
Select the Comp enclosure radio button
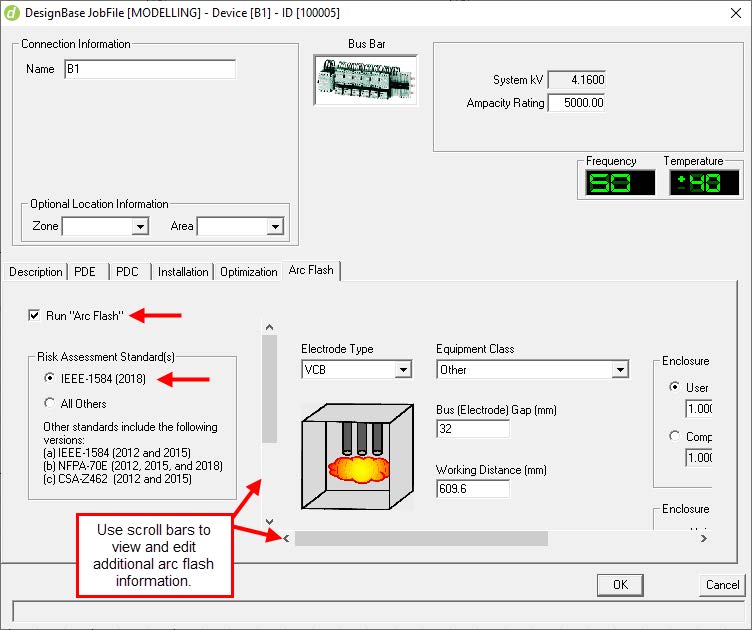pos(674,436)
